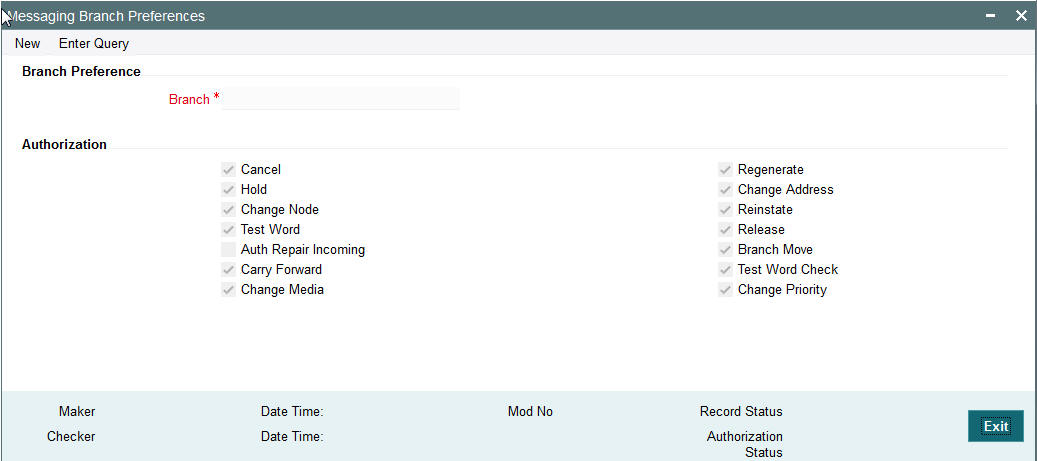Toggle the Test Word checkbox
The height and width of the screenshot is (461, 1037).
pyautogui.click(x=229, y=230)
